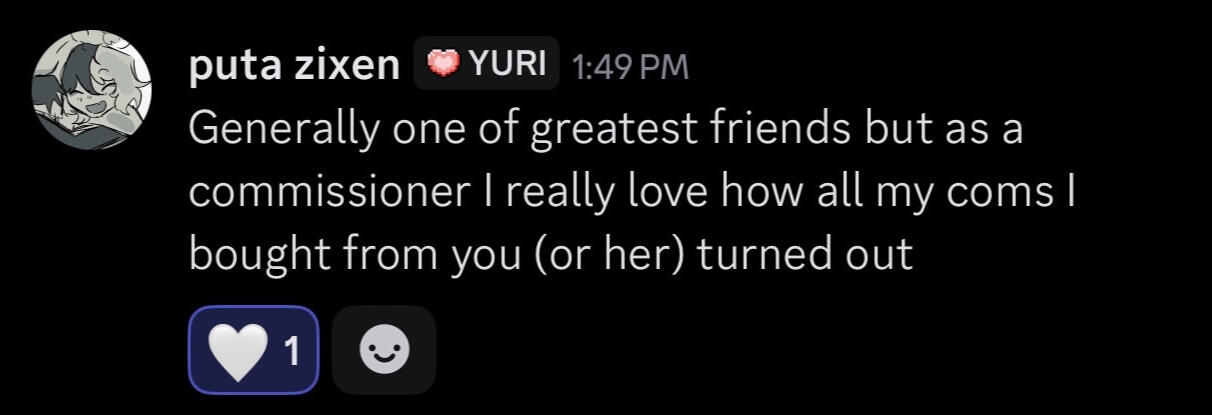
Task: Click the reaction count number 1
Action: pos(292,351)
